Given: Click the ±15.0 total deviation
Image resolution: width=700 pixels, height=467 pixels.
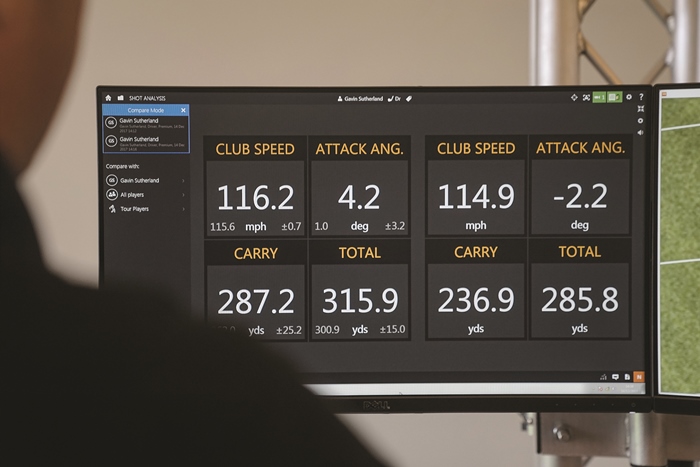Looking at the screenshot, I should pyautogui.click(x=392, y=329).
